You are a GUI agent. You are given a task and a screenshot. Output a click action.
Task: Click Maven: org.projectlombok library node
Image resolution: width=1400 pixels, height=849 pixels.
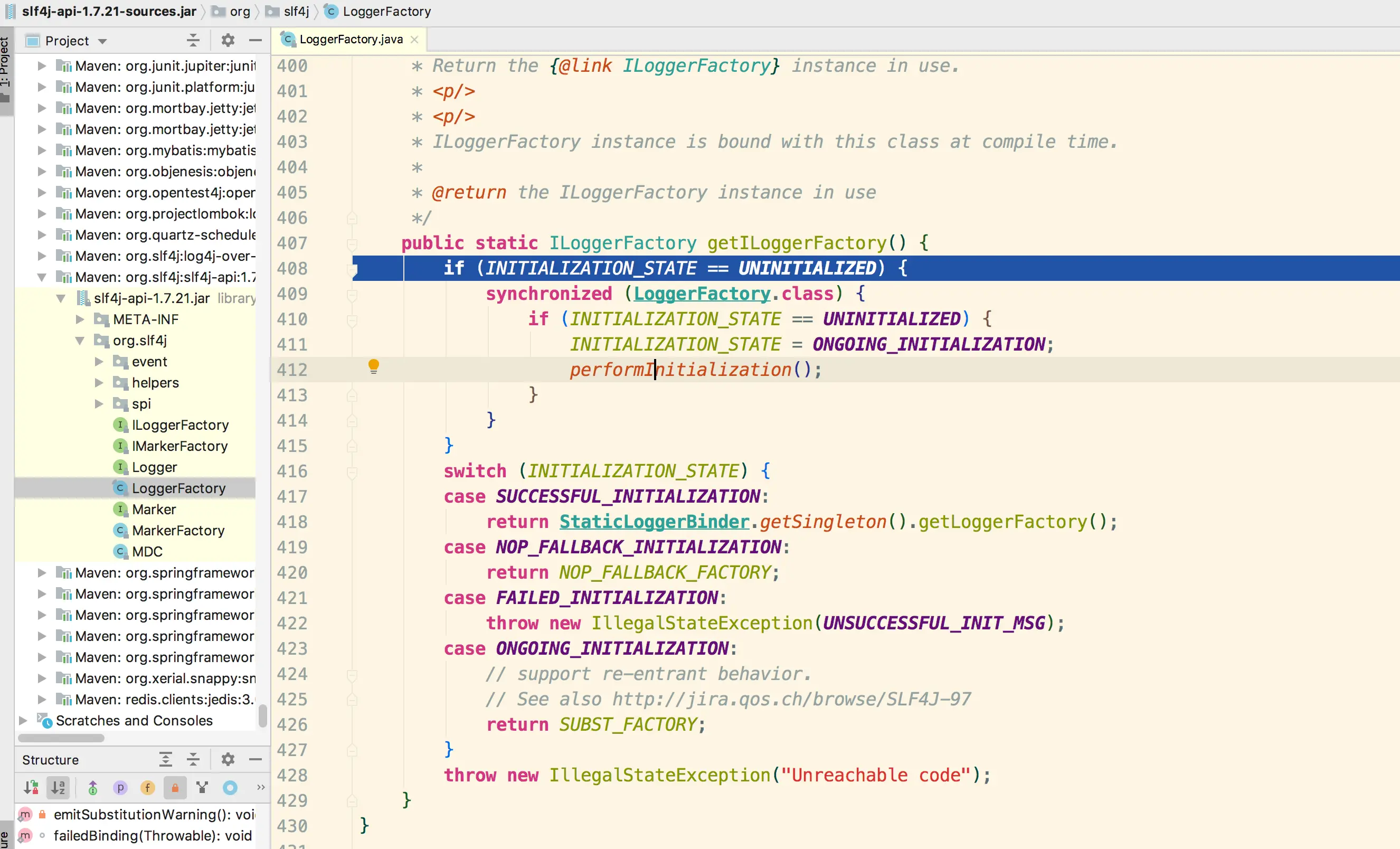click(x=165, y=214)
